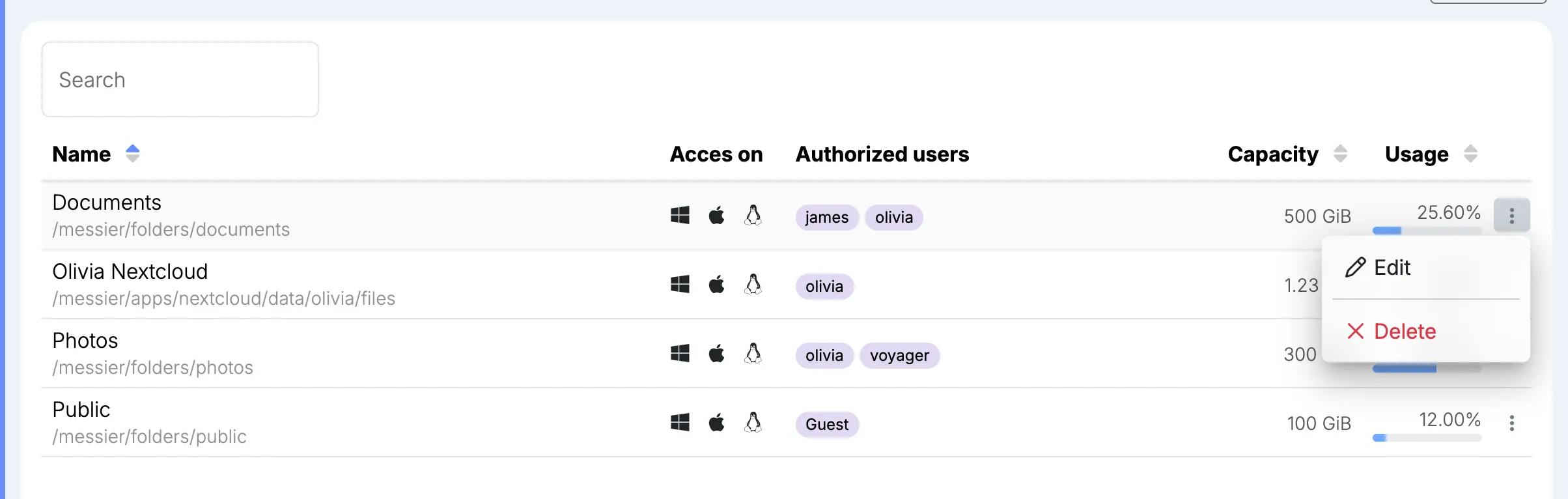Screen dimensions: 1568x499
Task: Focus the Search input field
Action: pos(180,79)
